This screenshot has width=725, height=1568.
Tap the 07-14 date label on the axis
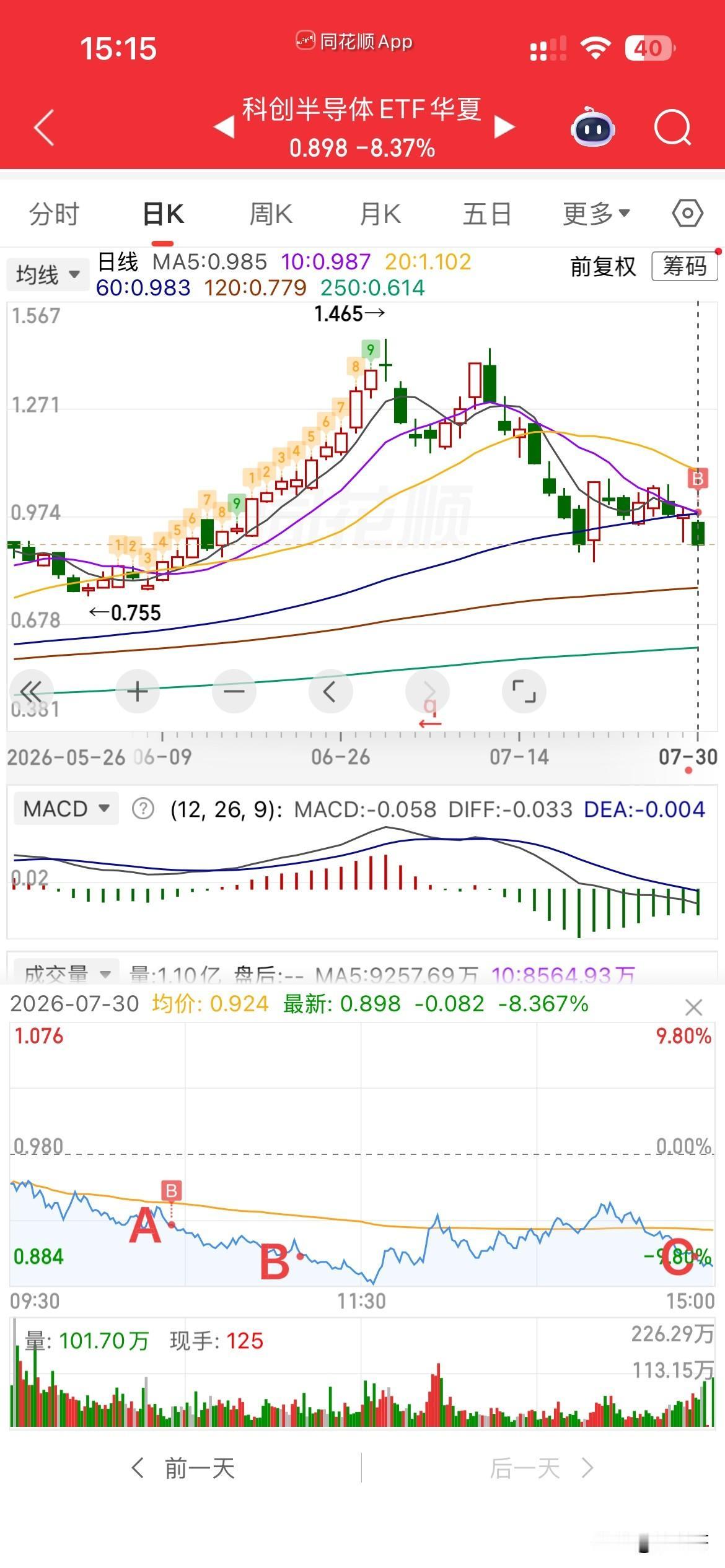519,757
